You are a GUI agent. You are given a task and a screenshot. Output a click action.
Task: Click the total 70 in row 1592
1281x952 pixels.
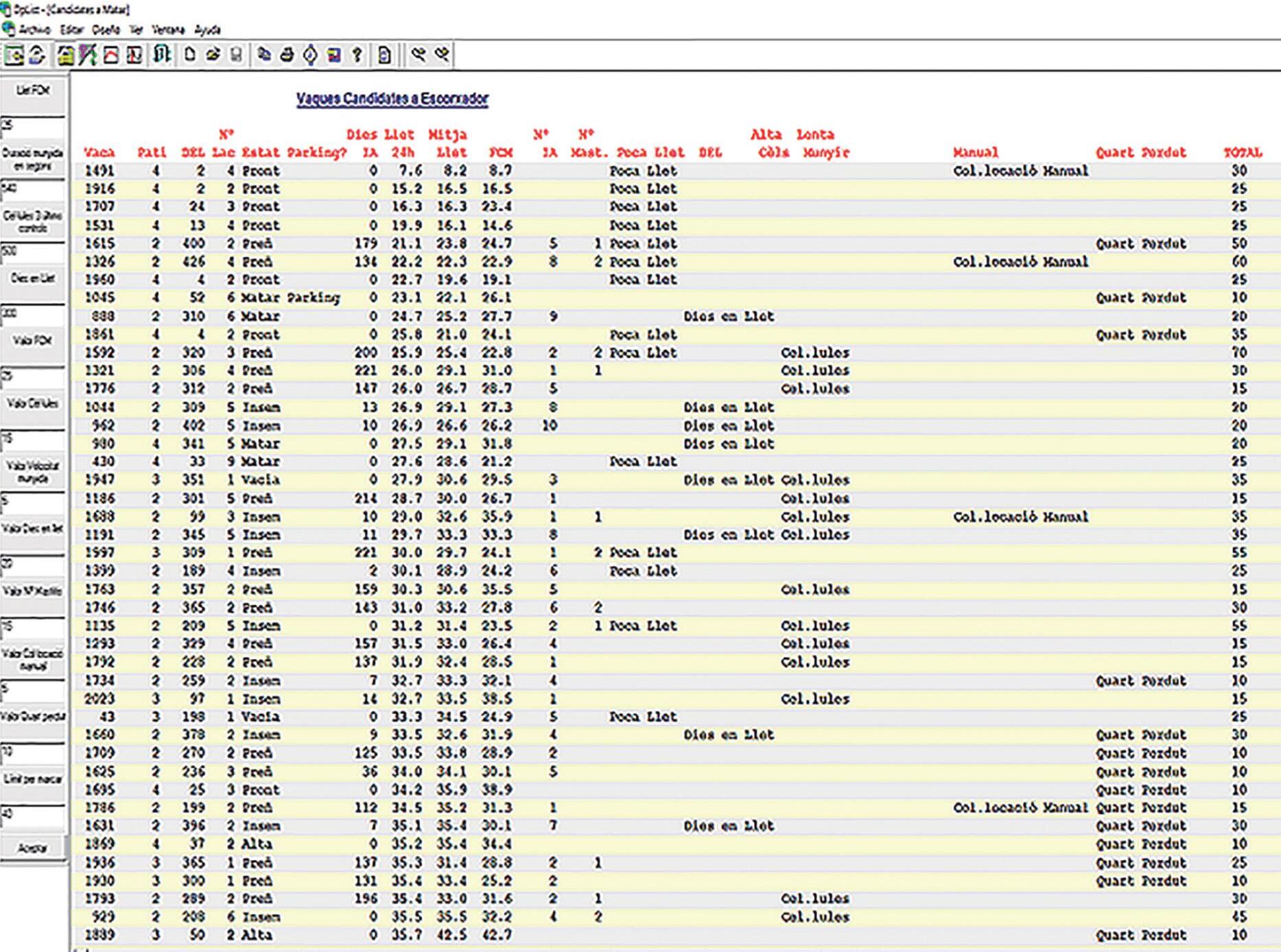(x=1238, y=353)
